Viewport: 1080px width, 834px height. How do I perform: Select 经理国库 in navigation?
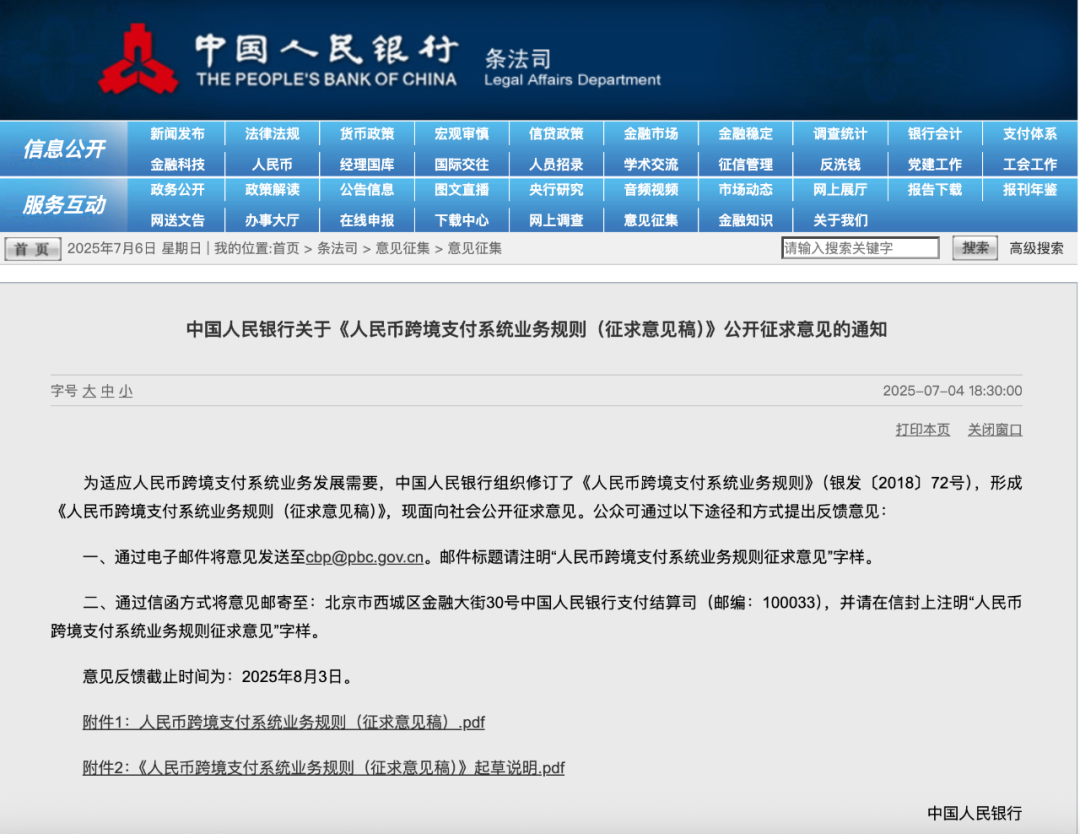click(x=367, y=165)
